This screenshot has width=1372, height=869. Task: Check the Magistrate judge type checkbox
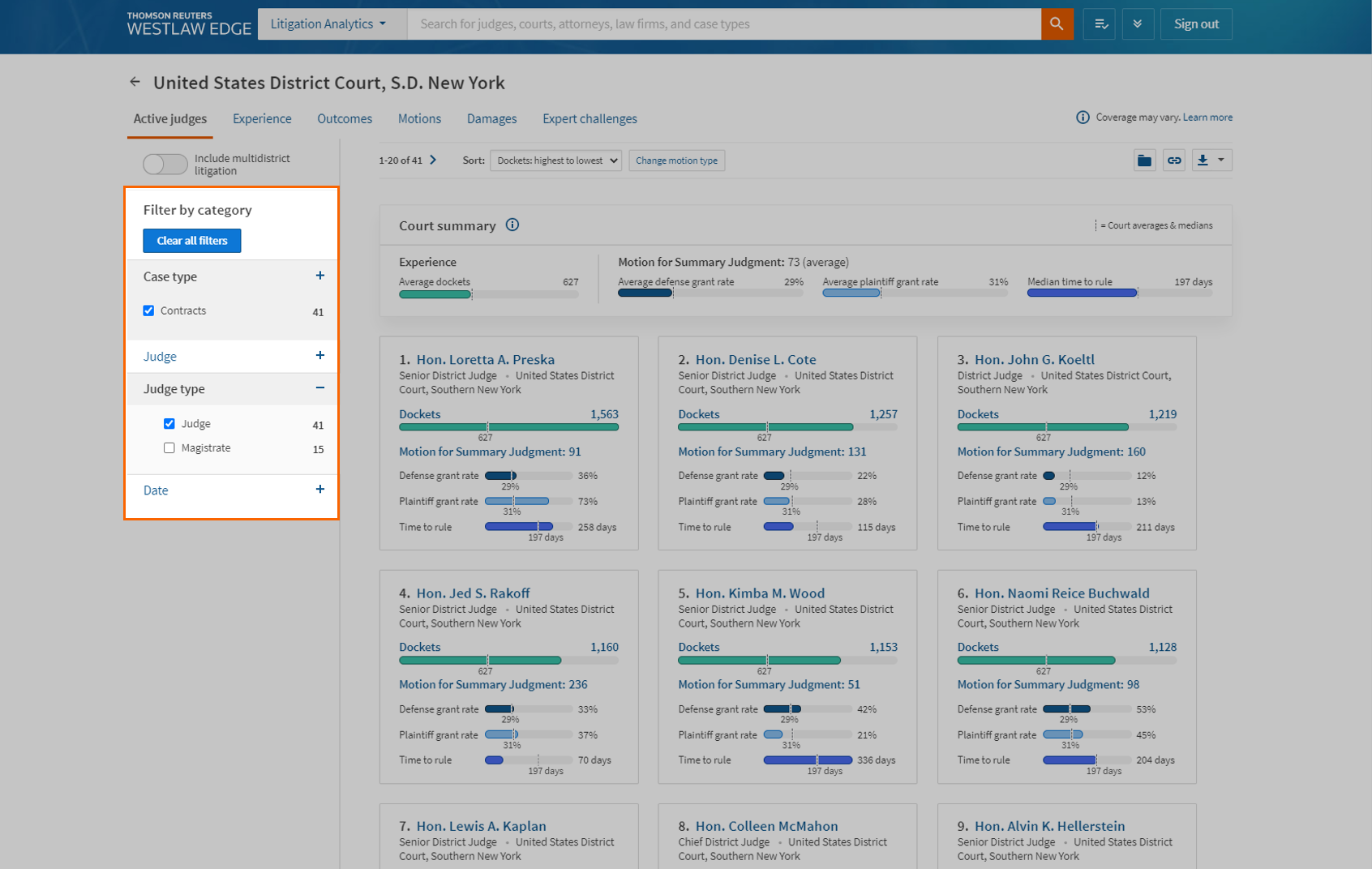click(169, 448)
